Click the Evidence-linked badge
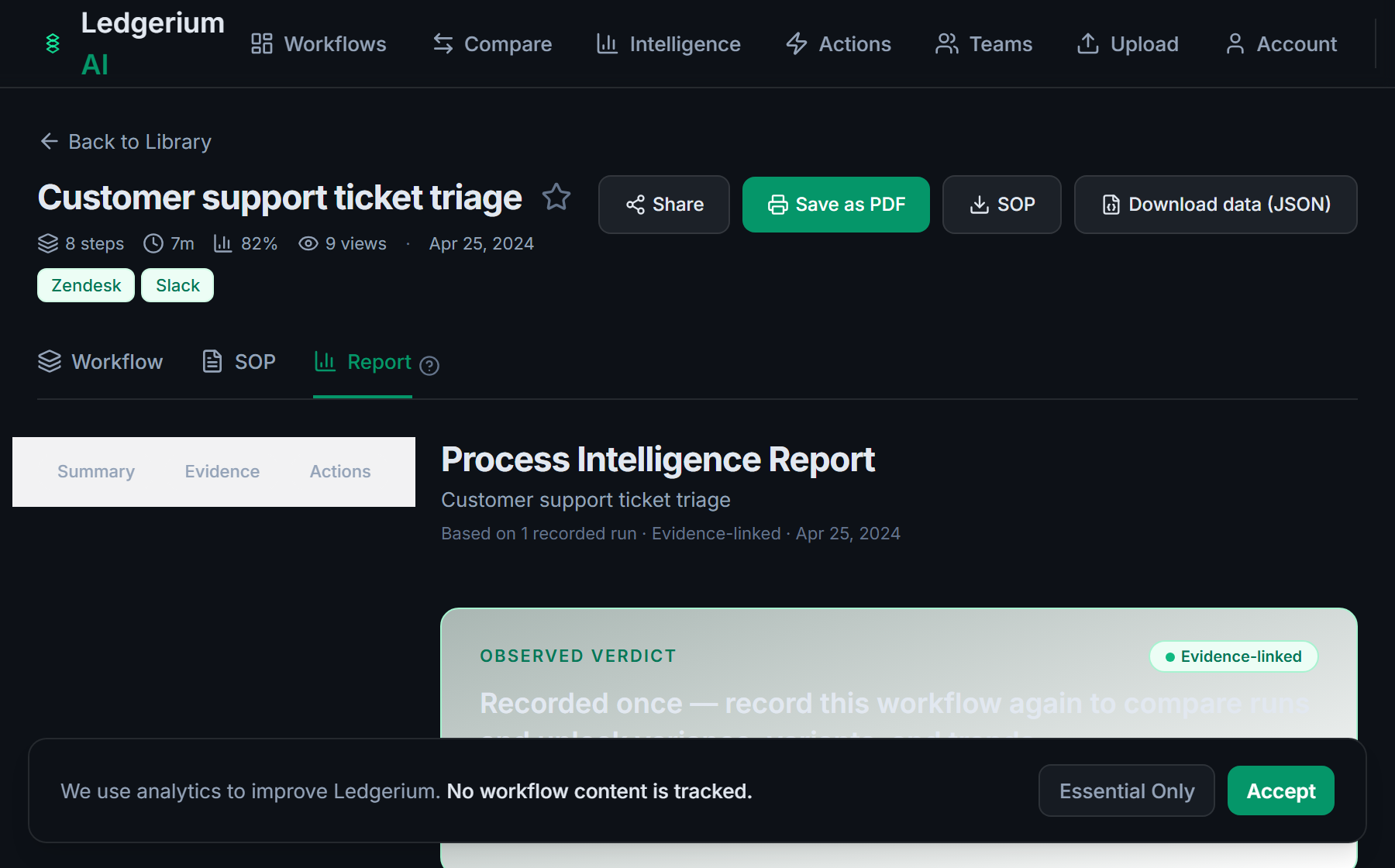Viewport: 1395px width, 868px height. point(1234,656)
